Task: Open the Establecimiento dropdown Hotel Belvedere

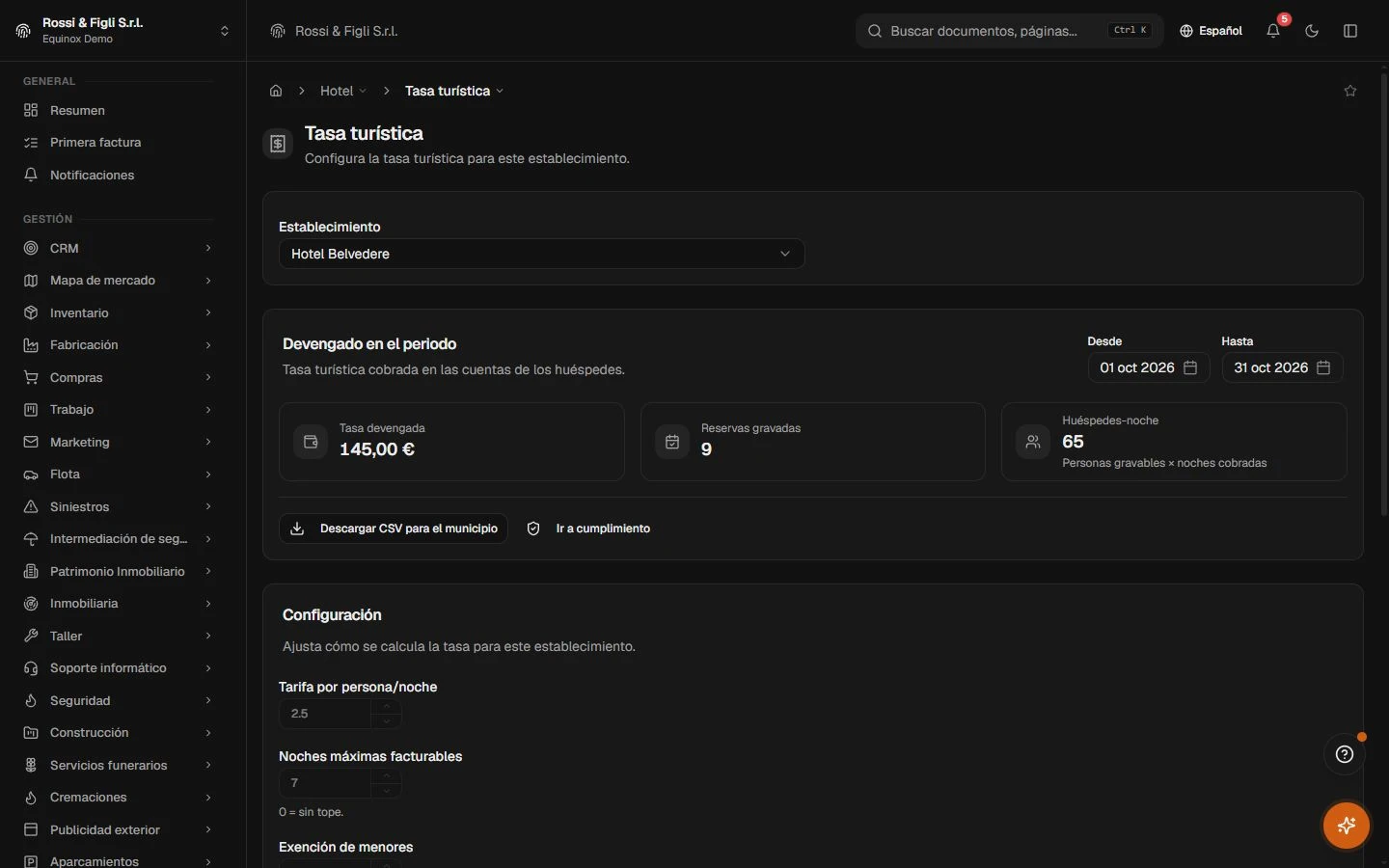Action: 541,254
